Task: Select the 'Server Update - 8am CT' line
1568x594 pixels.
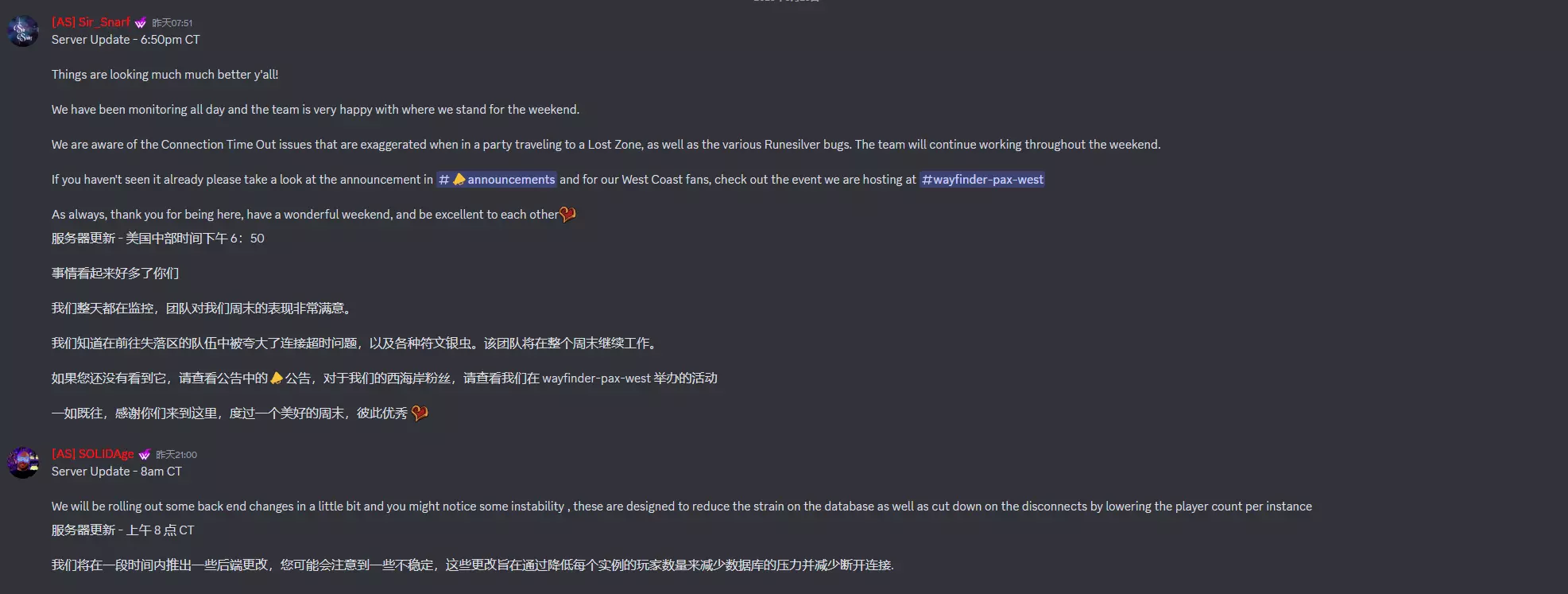Action: 117,472
